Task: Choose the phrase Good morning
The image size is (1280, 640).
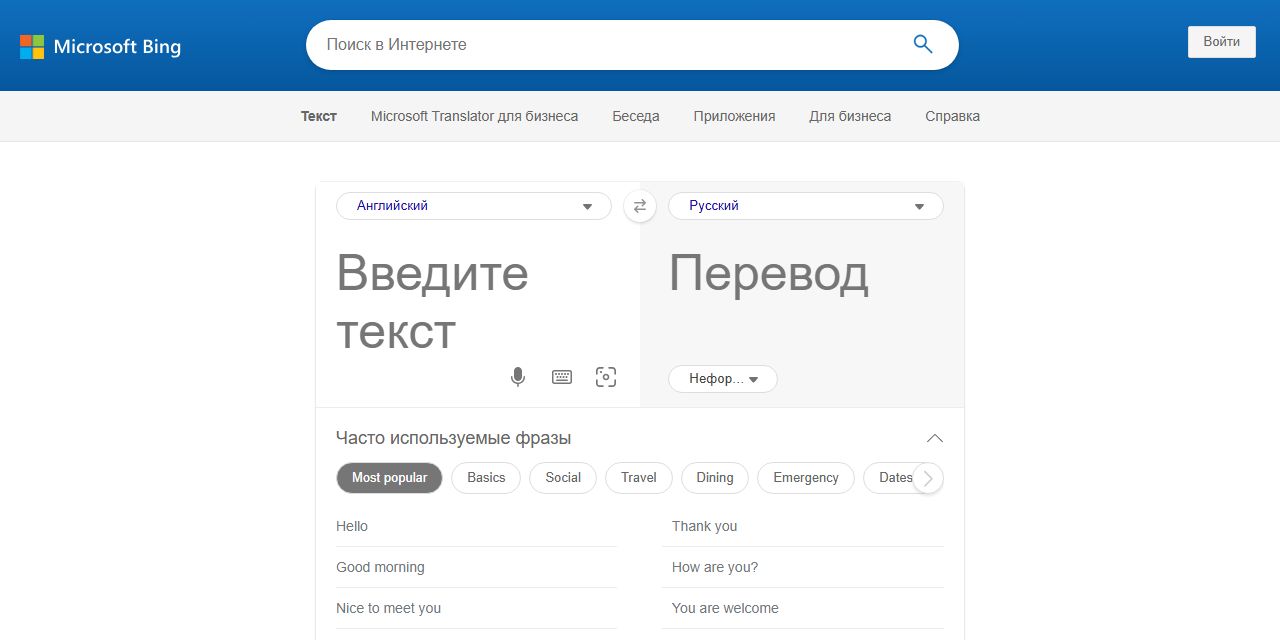Action: 476,567
